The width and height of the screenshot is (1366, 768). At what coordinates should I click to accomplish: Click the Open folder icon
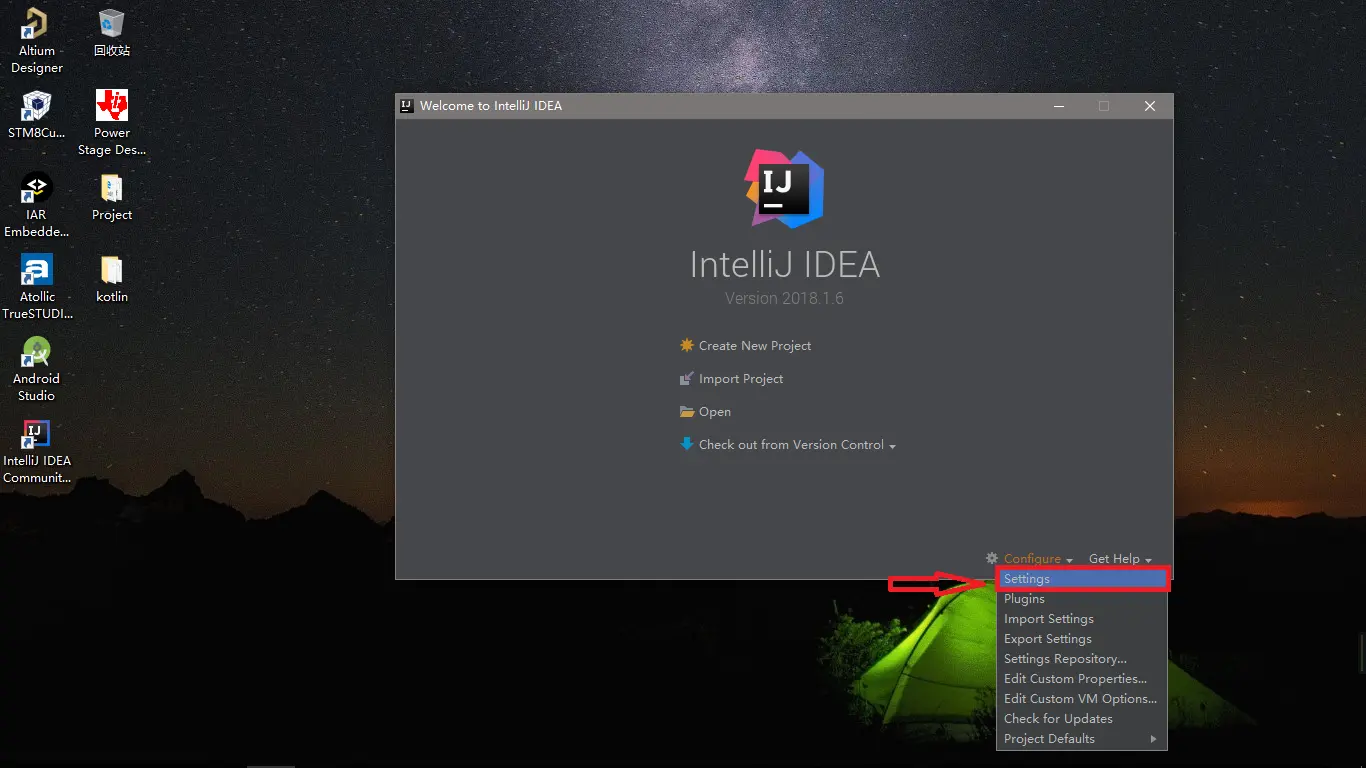coord(686,411)
